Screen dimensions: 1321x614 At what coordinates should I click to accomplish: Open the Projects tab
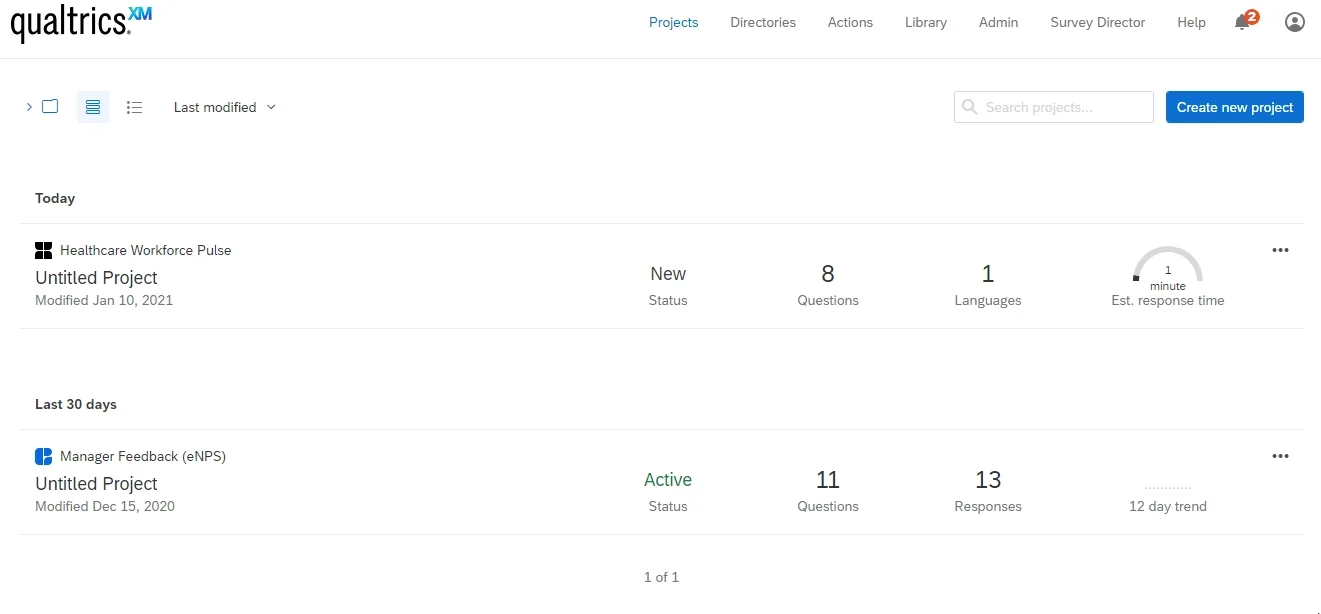coord(674,22)
